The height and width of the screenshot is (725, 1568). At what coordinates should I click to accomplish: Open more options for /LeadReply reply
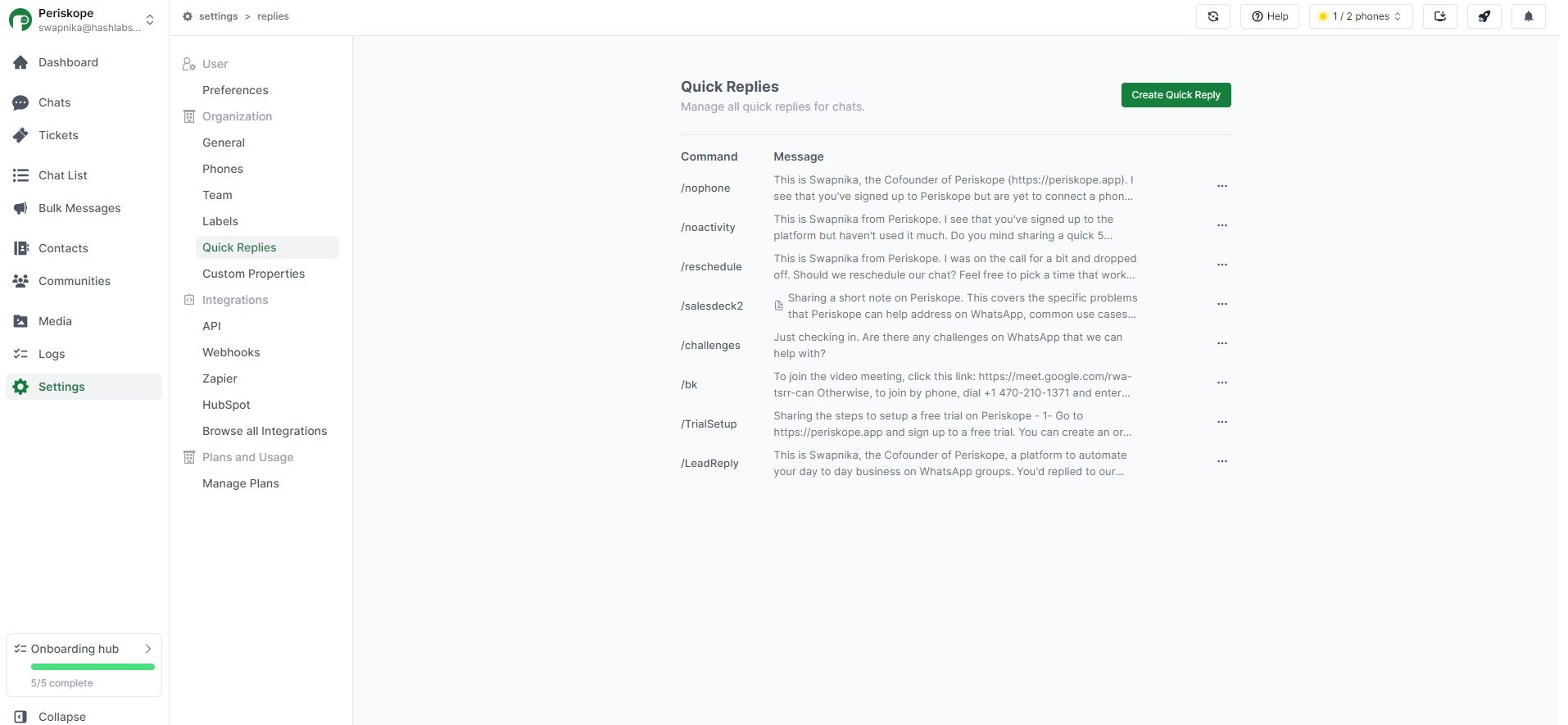[1222, 461]
